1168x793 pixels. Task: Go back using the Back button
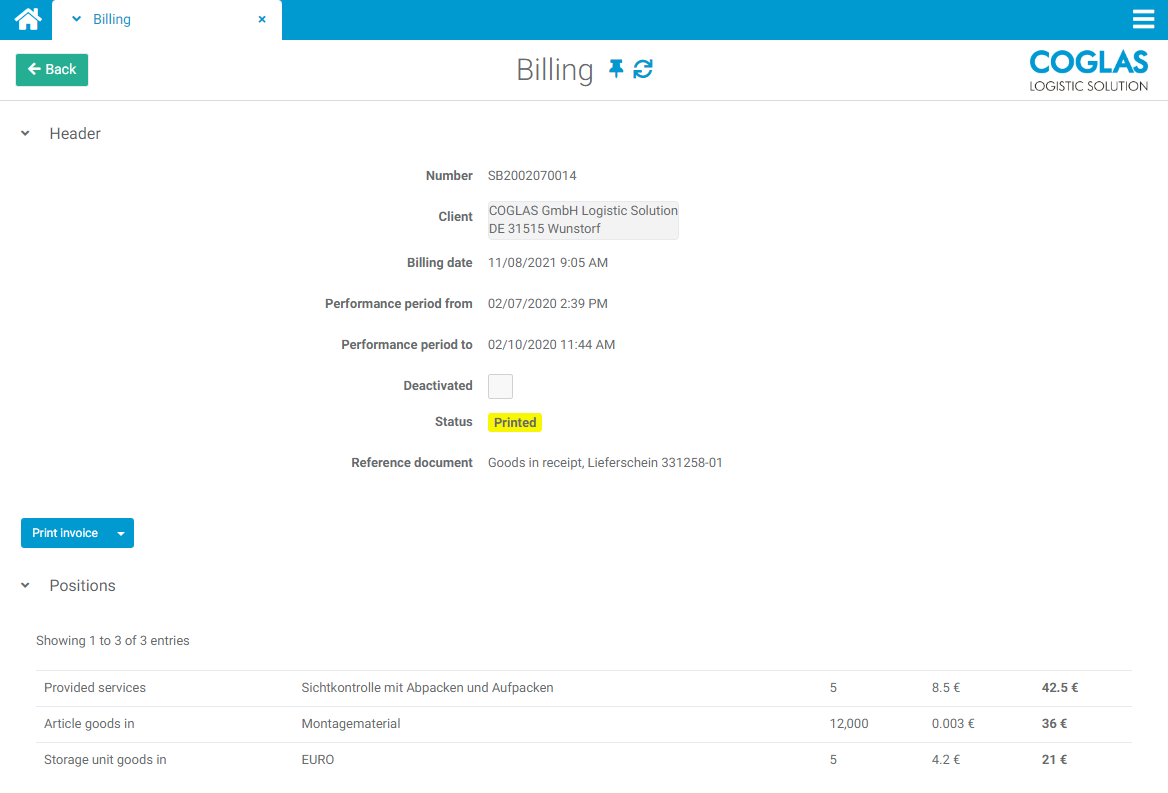click(x=52, y=70)
